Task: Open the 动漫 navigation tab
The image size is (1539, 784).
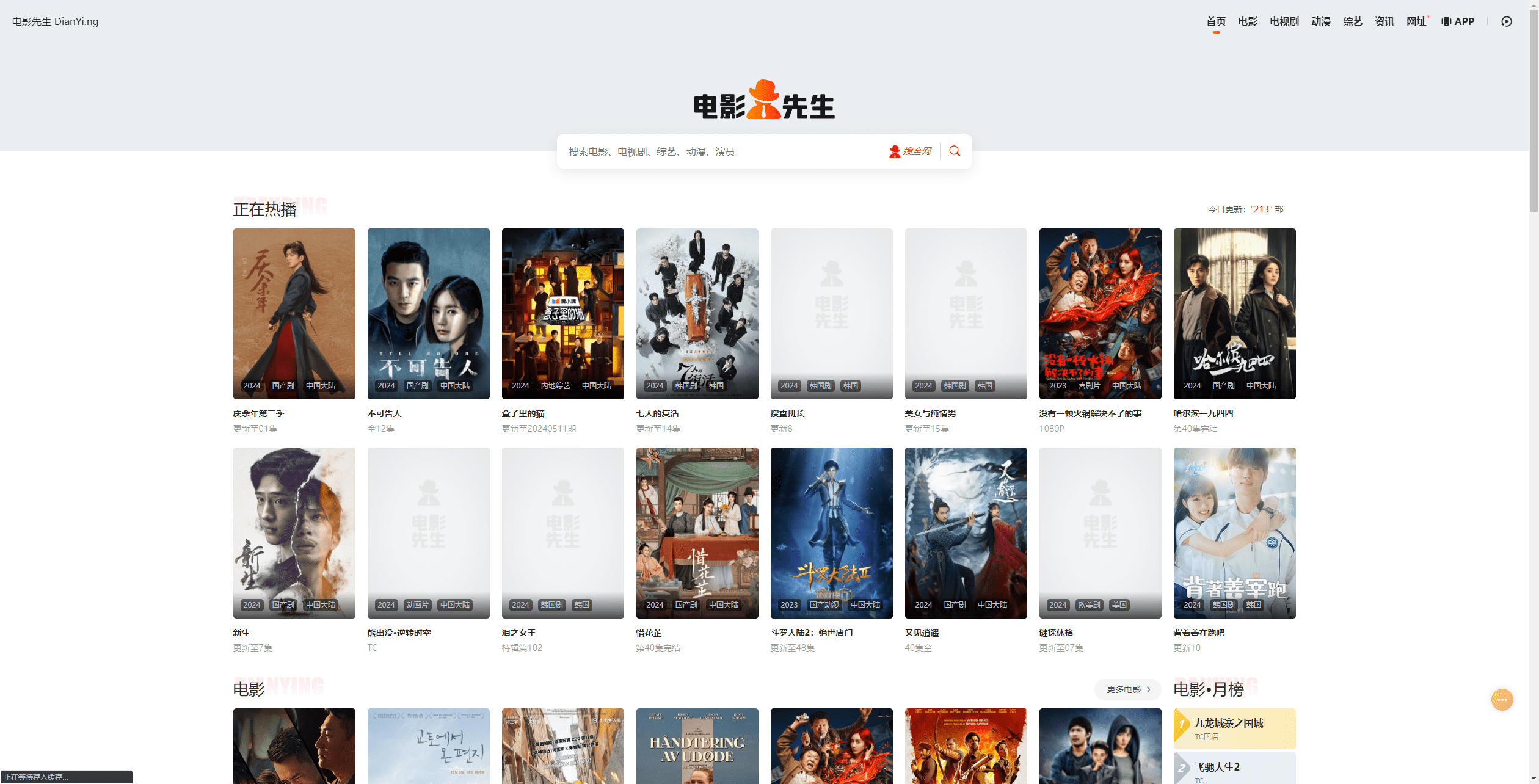Action: [1321, 21]
